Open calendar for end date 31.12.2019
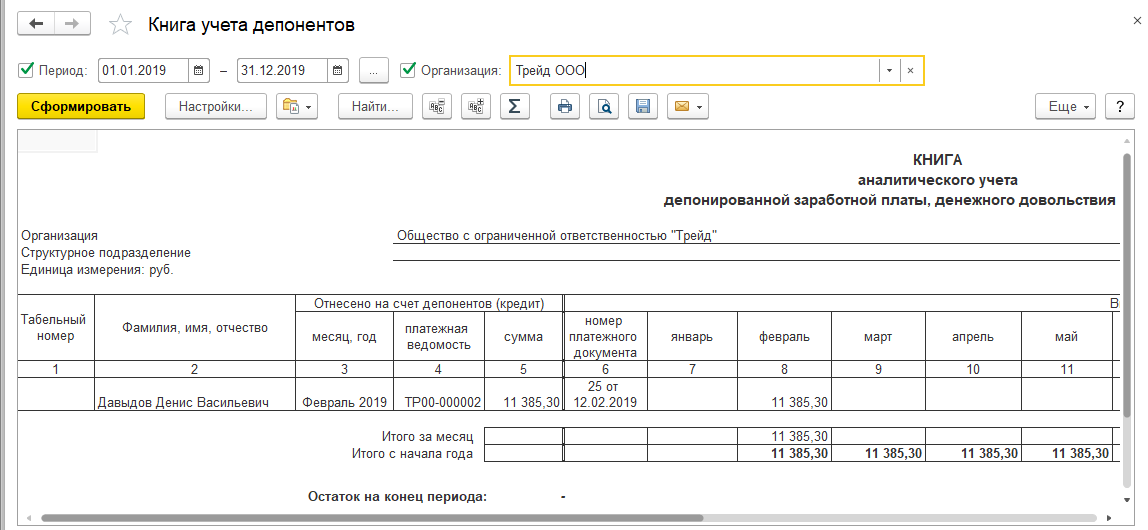The image size is (1148, 530). 337,71
